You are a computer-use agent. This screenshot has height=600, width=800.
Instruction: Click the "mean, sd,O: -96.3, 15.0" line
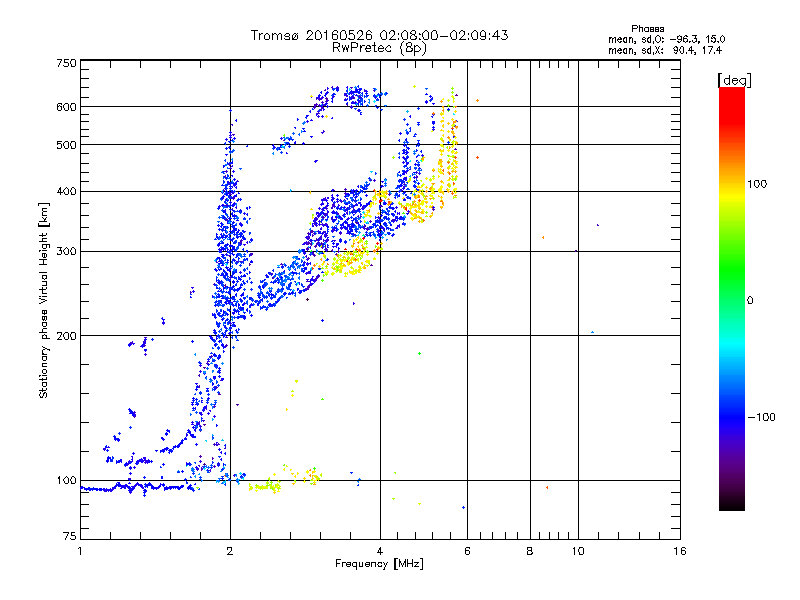pos(666,39)
